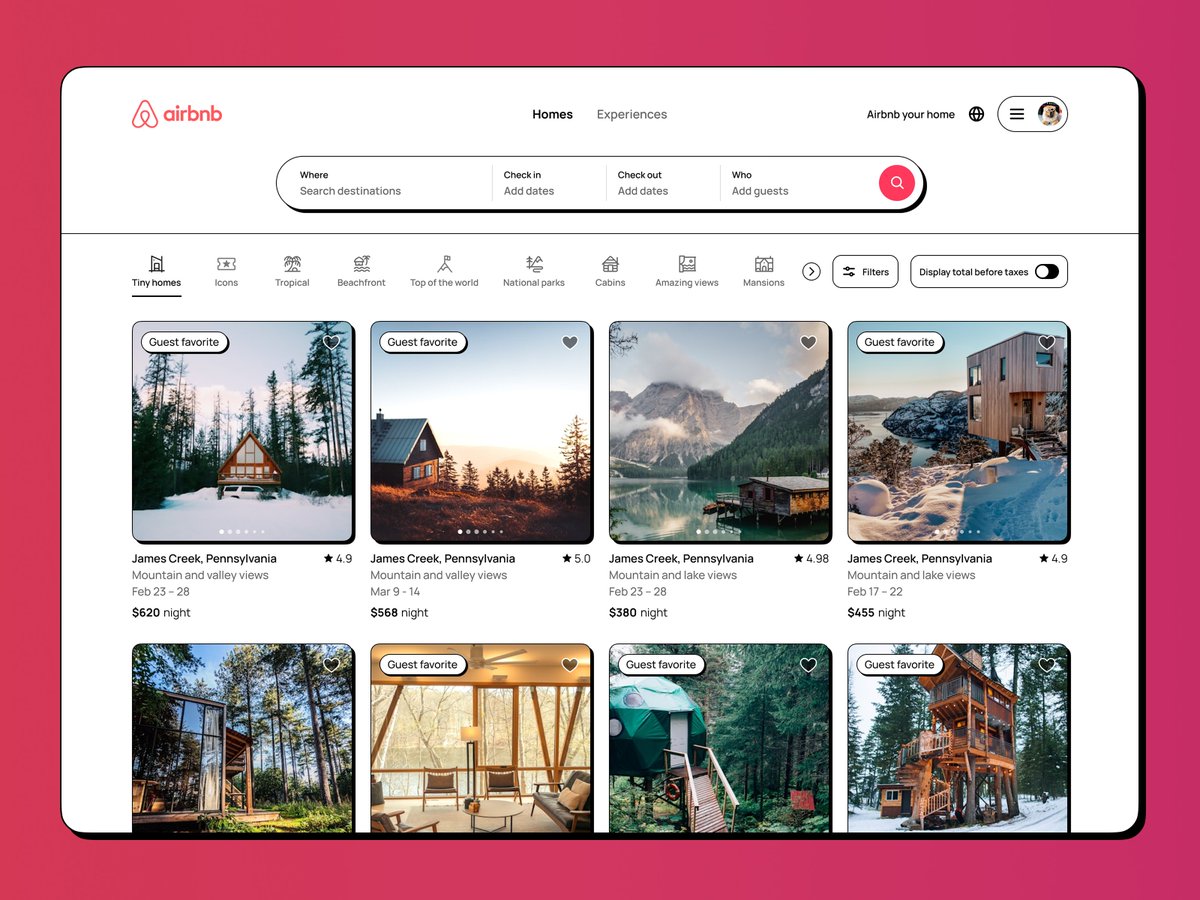Viewport: 1200px width, 900px height.
Task: Open the language globe icon
Action: click(x=977, y=114)
